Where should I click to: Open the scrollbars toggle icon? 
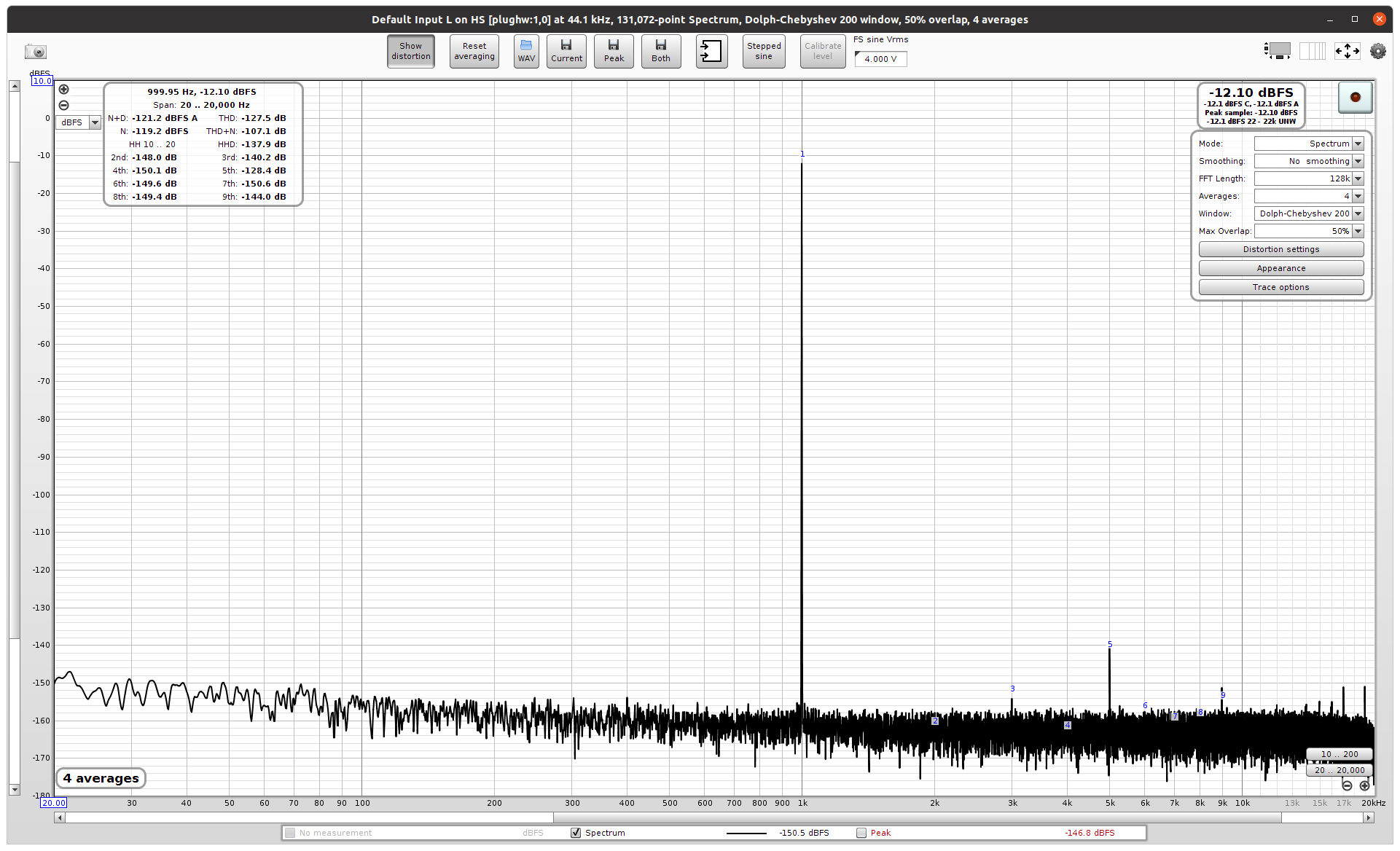coord(1277,51)
